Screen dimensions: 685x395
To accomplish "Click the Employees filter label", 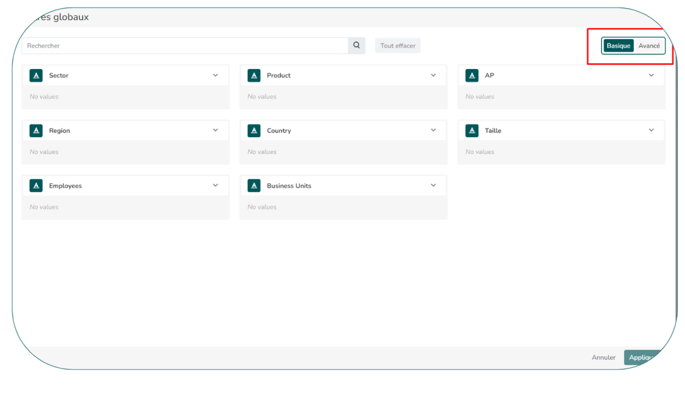I will pyautogui.click(x=65, y=186).
